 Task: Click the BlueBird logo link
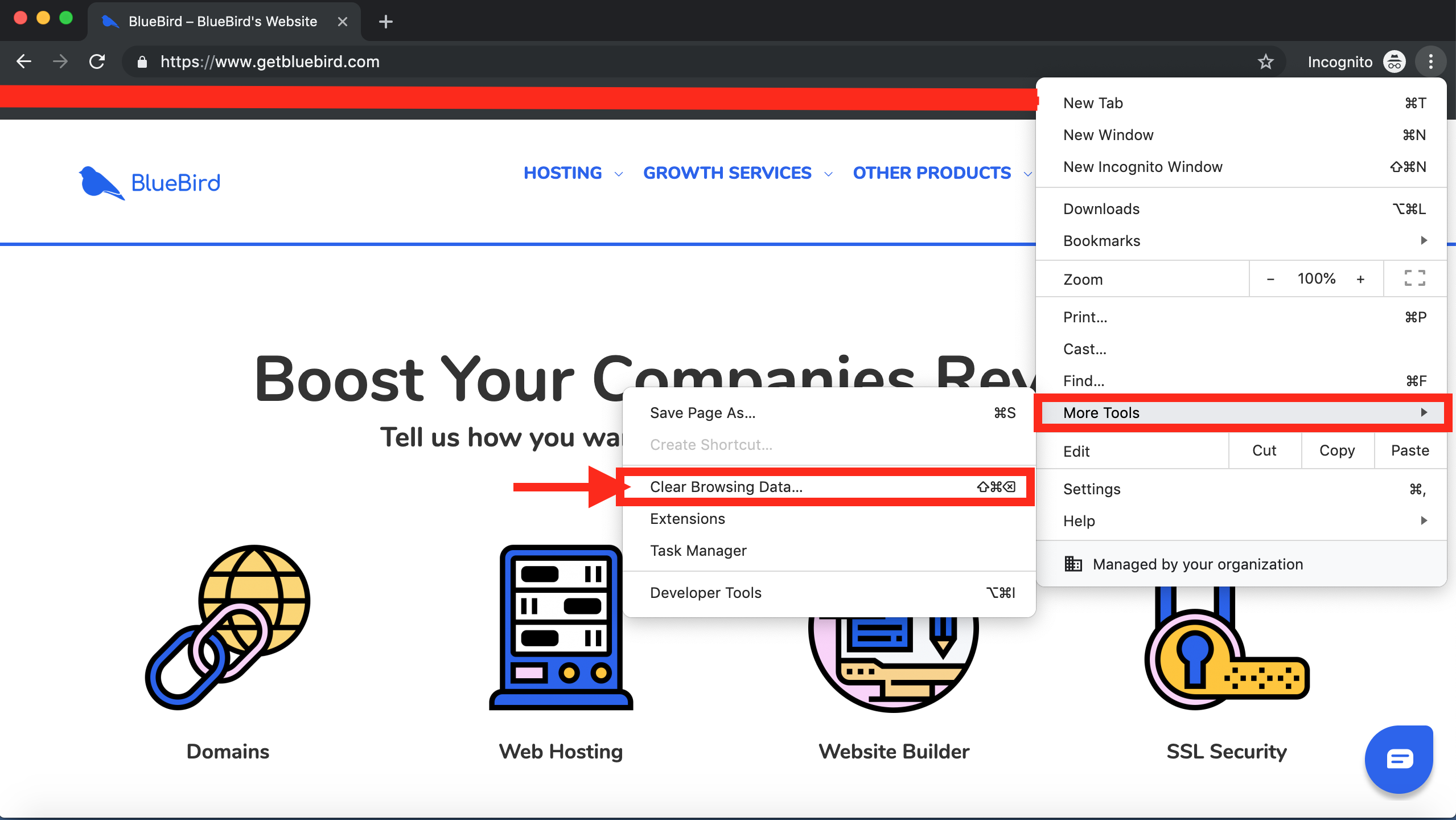pyautogui.click(x=150, y=183)
